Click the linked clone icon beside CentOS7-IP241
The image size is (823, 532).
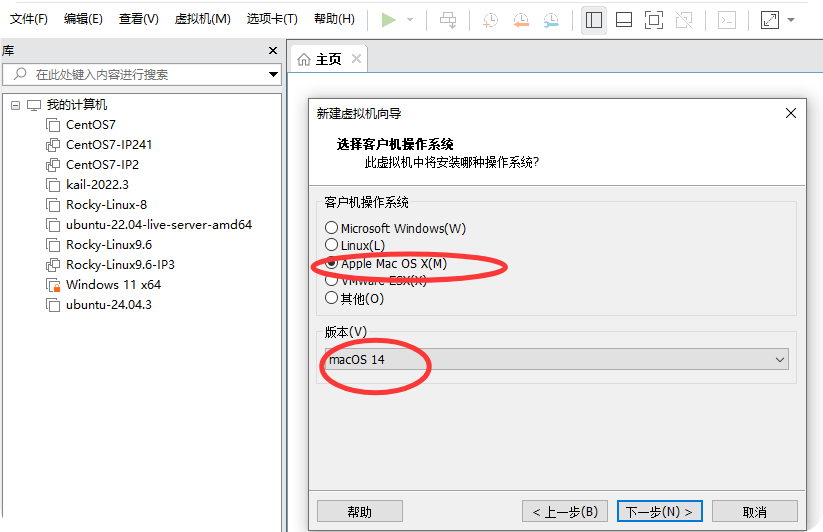[x=52, y=145]
